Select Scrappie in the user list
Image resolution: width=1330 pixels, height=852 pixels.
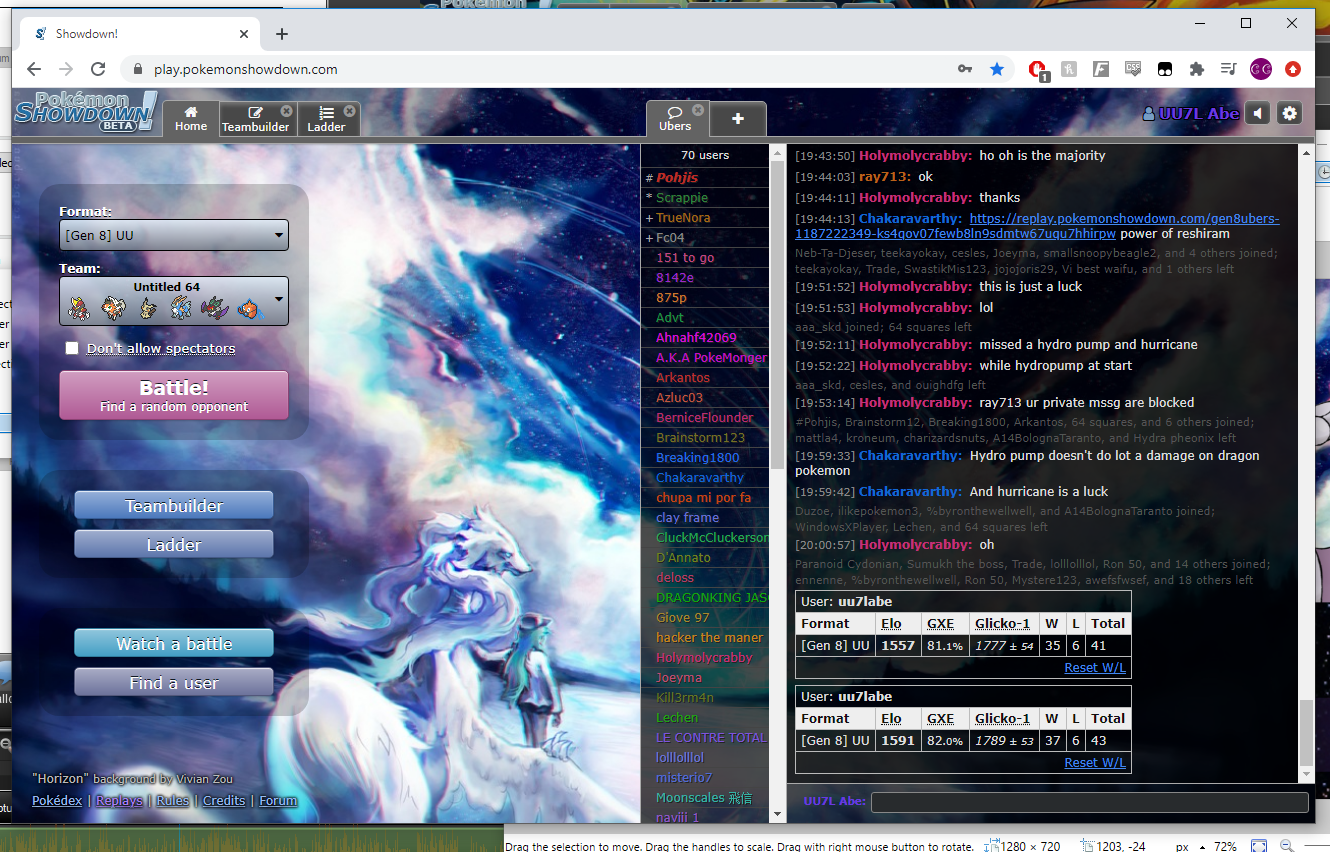706,198
